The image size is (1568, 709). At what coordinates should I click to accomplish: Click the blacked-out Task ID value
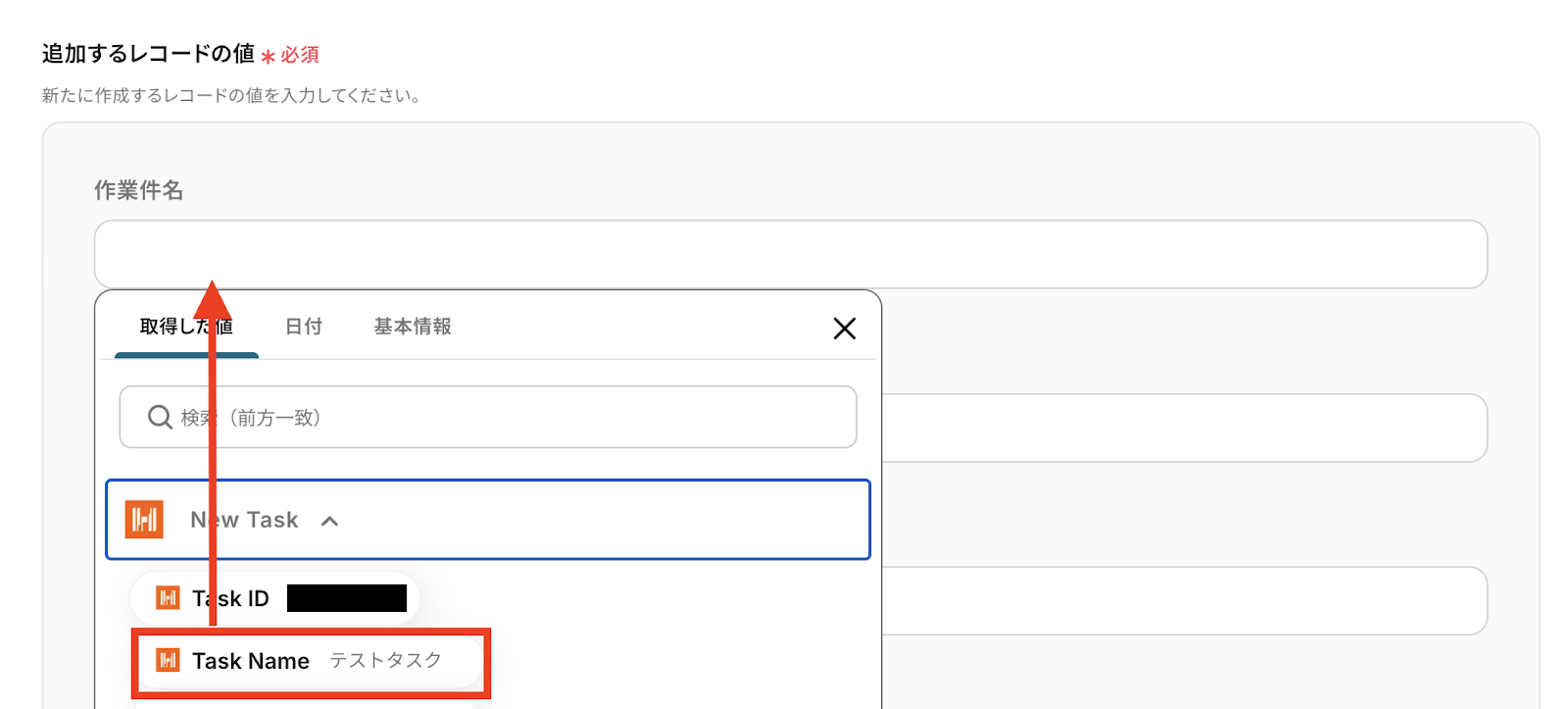pos(347,598)
